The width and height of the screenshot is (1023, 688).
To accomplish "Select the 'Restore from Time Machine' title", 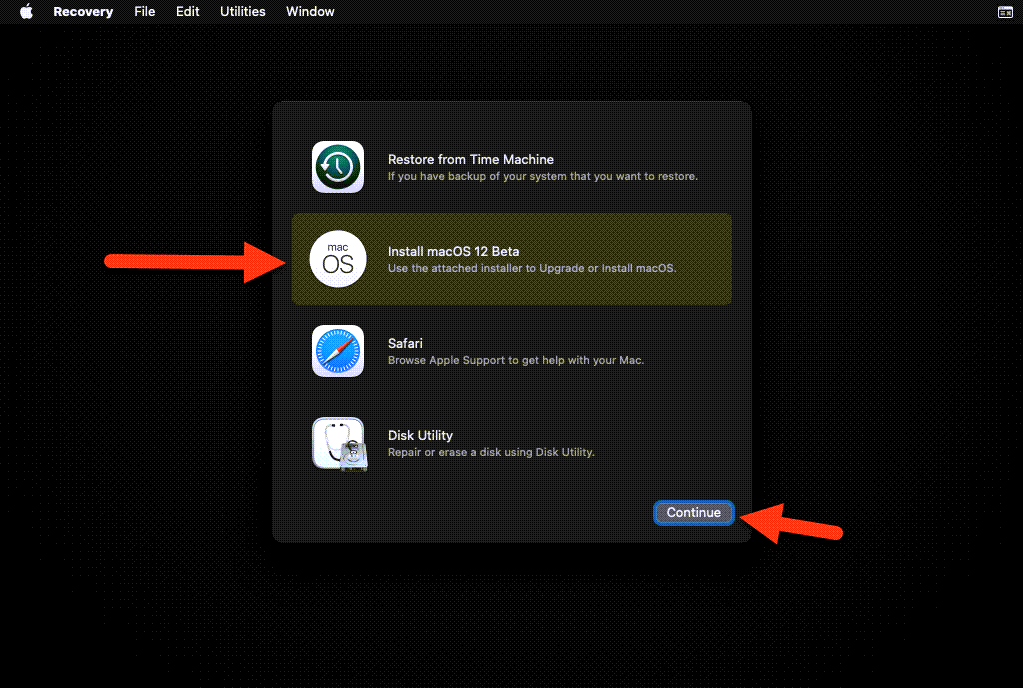I will click(470, 159).
